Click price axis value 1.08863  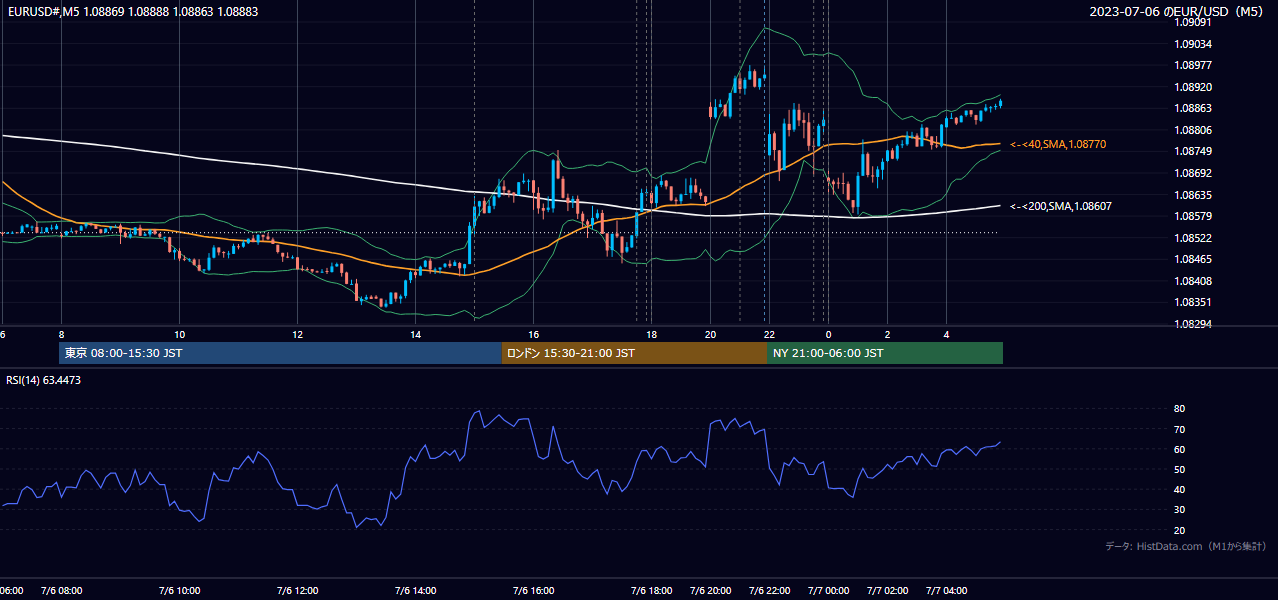click(x=1194, y=108)
